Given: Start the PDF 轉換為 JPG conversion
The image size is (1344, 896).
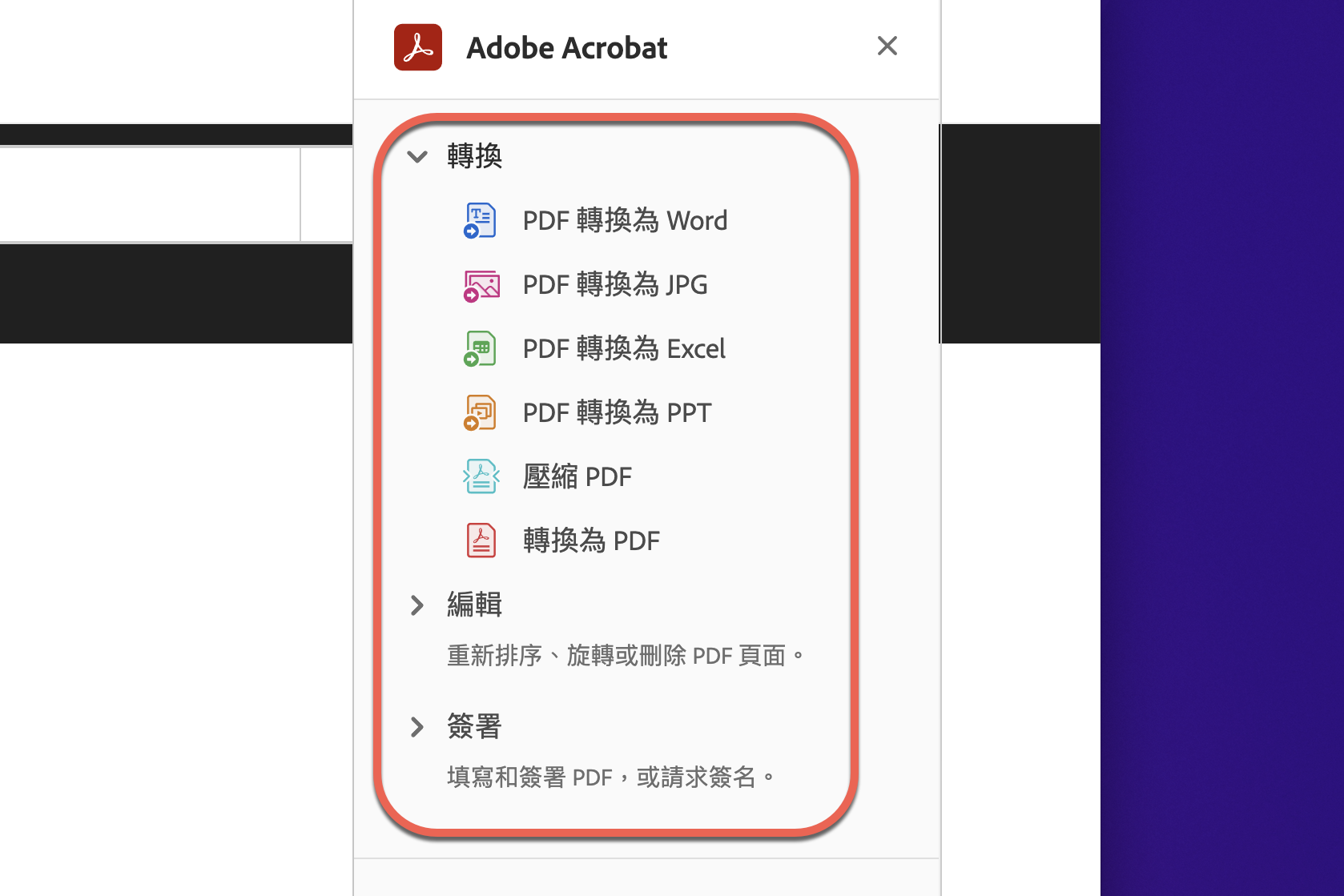Looking at the screenshot, I should point(614,285).
